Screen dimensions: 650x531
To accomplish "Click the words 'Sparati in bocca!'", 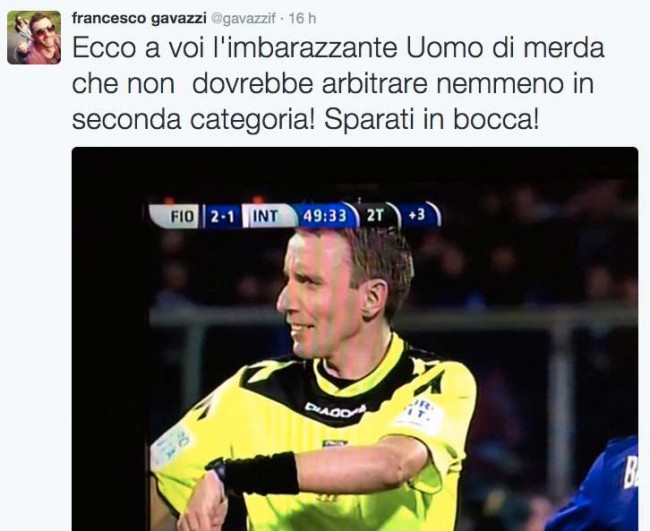I will coord(432,120).
